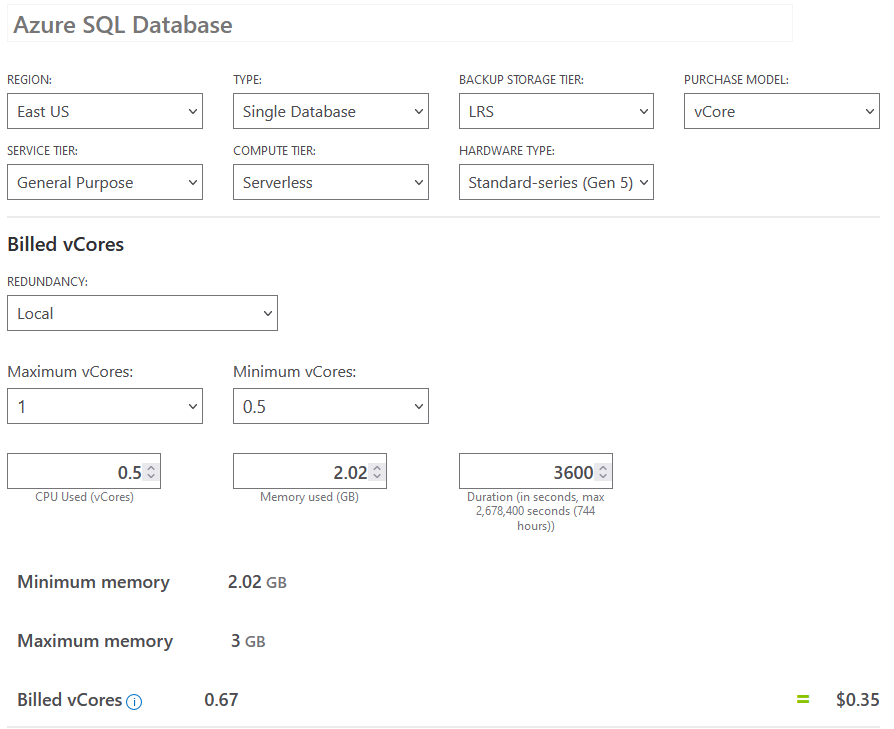Screen dimensions: 894x729
Task: Open the Type dropdown showing Single Database
Action: point(331,111)
